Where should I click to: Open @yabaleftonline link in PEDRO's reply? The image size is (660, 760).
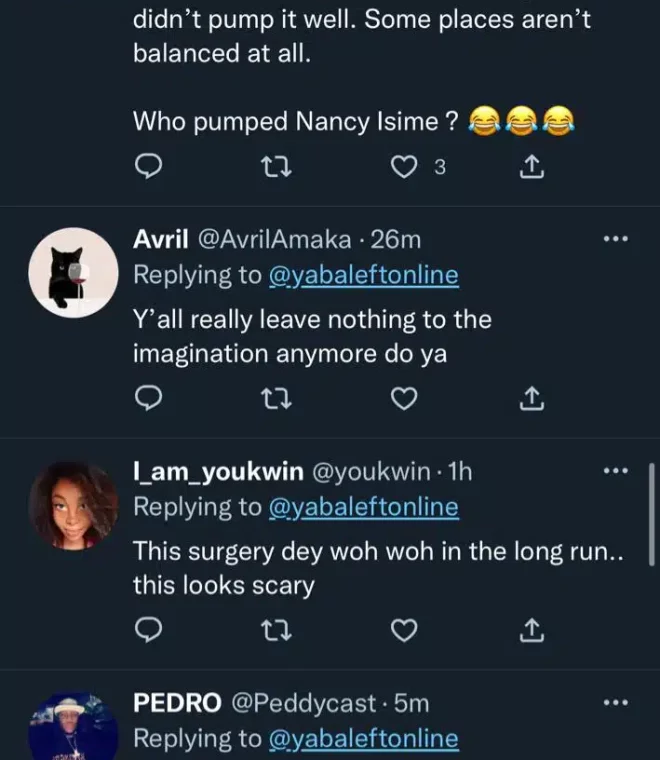pyautogui.click(x=364, y=739)
